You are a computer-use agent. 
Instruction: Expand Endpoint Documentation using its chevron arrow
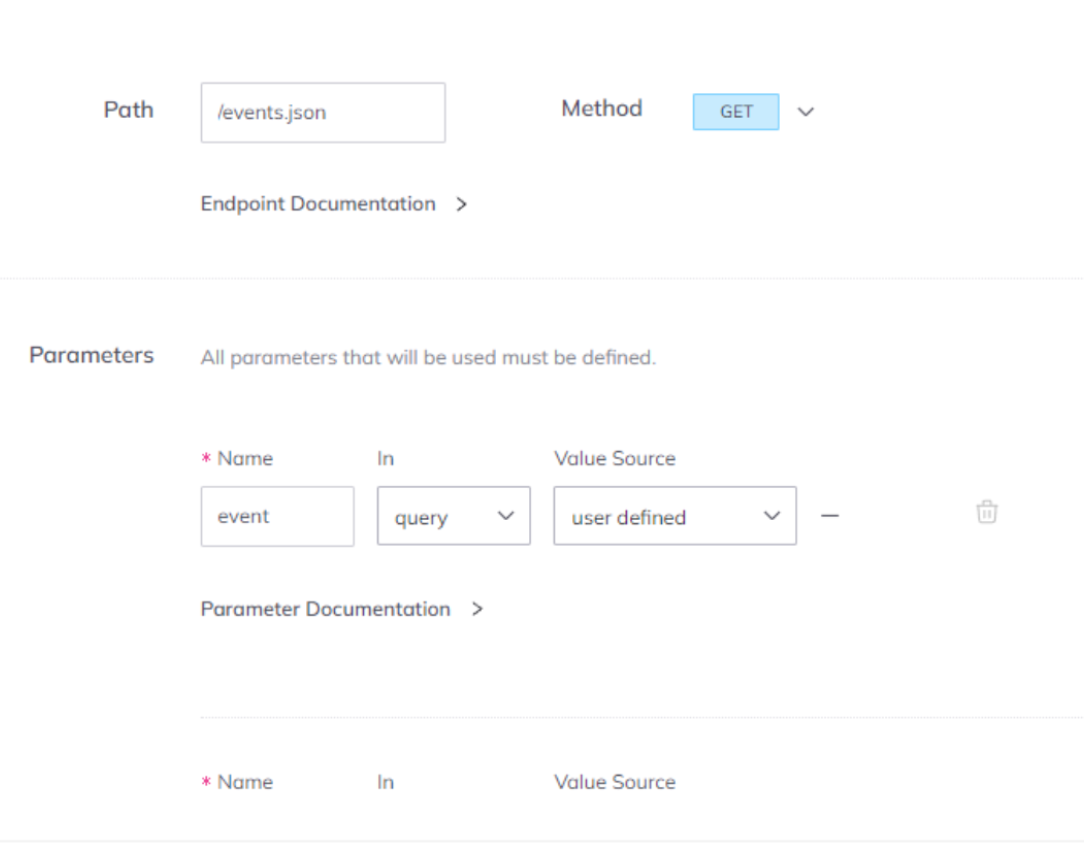(461, 204)
